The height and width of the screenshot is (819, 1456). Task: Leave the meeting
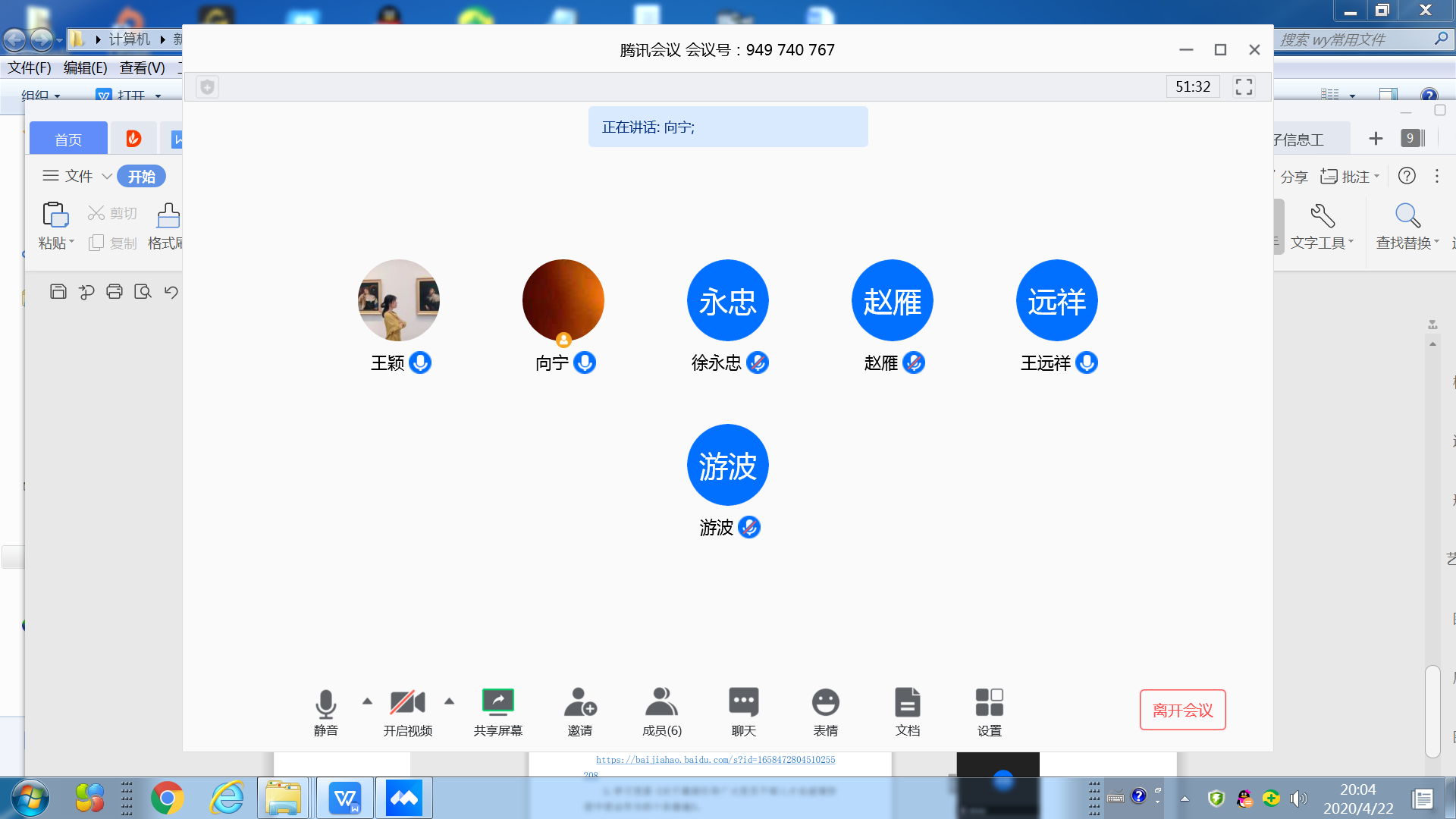[1183, 710]
